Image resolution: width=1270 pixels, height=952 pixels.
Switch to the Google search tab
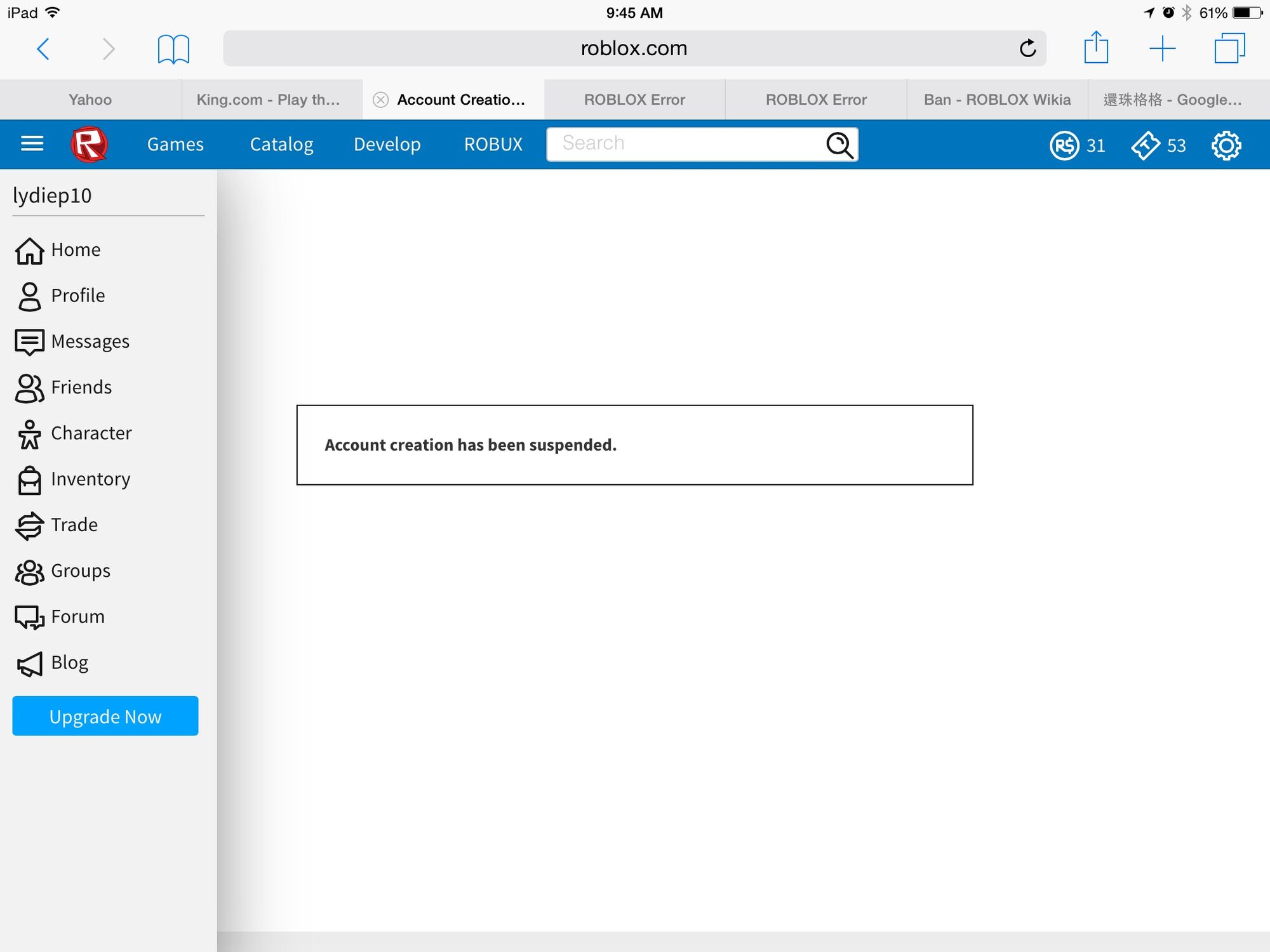tap(1179, 100)
